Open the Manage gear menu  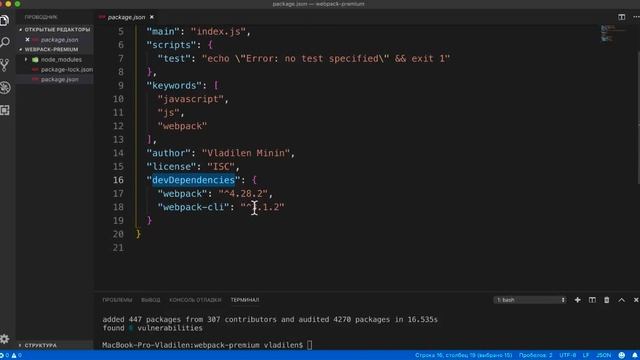pos(5,338)
